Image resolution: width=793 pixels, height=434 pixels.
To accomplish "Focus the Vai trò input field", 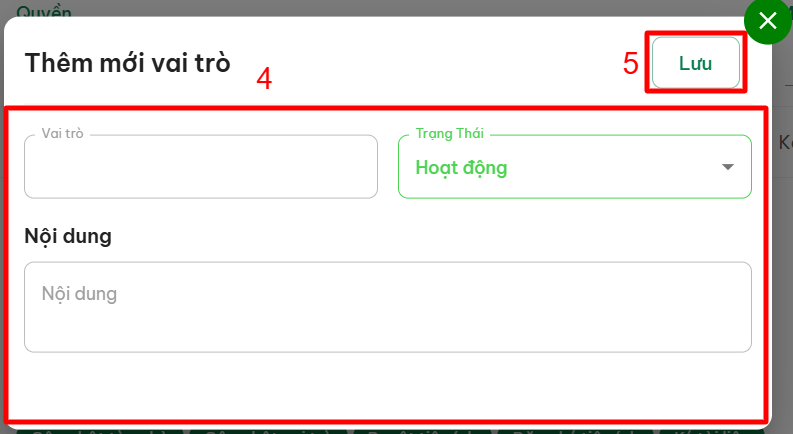I will pyautogui.click(x=200, y=167).
